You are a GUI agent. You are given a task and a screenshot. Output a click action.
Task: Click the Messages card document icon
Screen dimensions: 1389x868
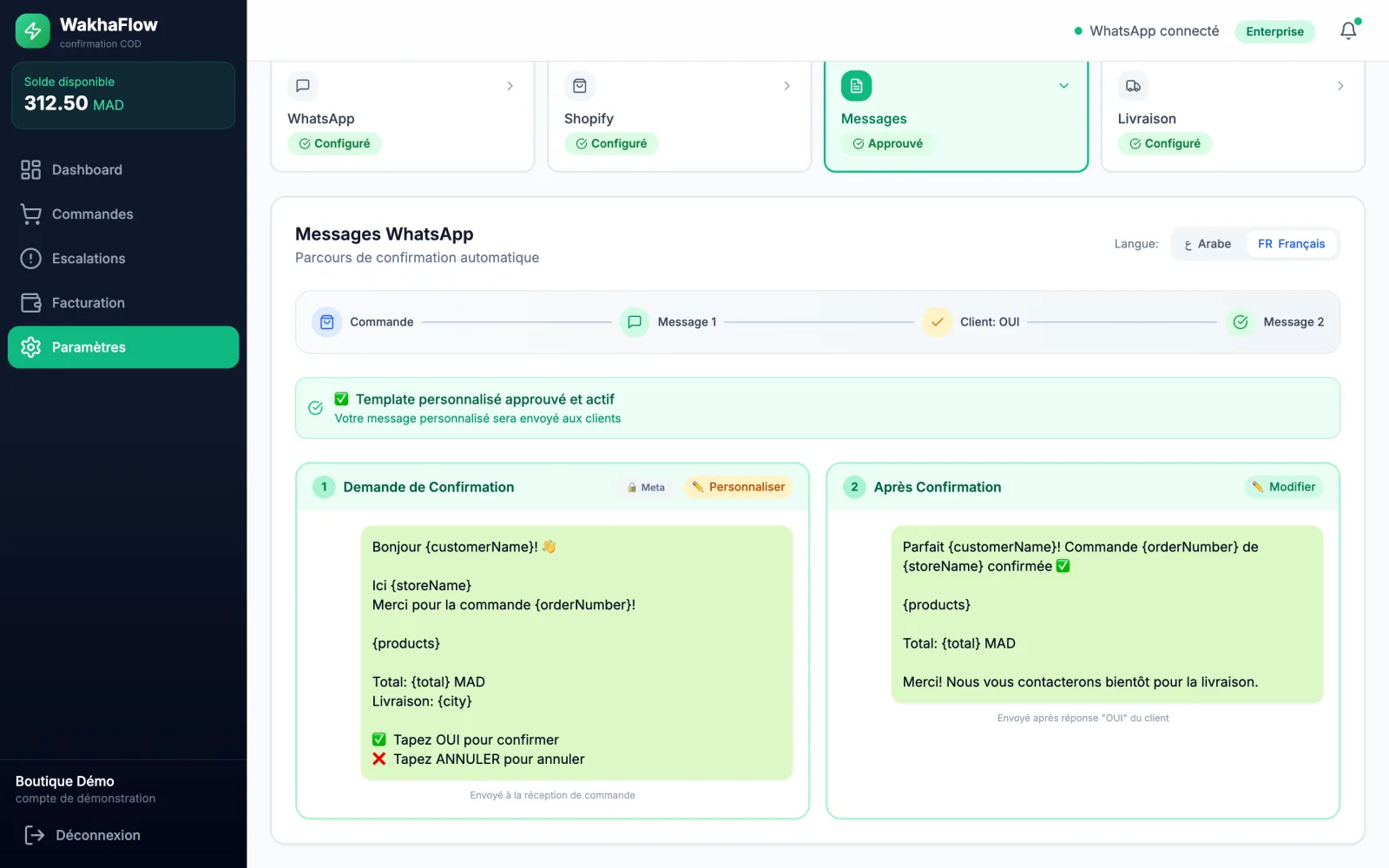coord(857,86)
